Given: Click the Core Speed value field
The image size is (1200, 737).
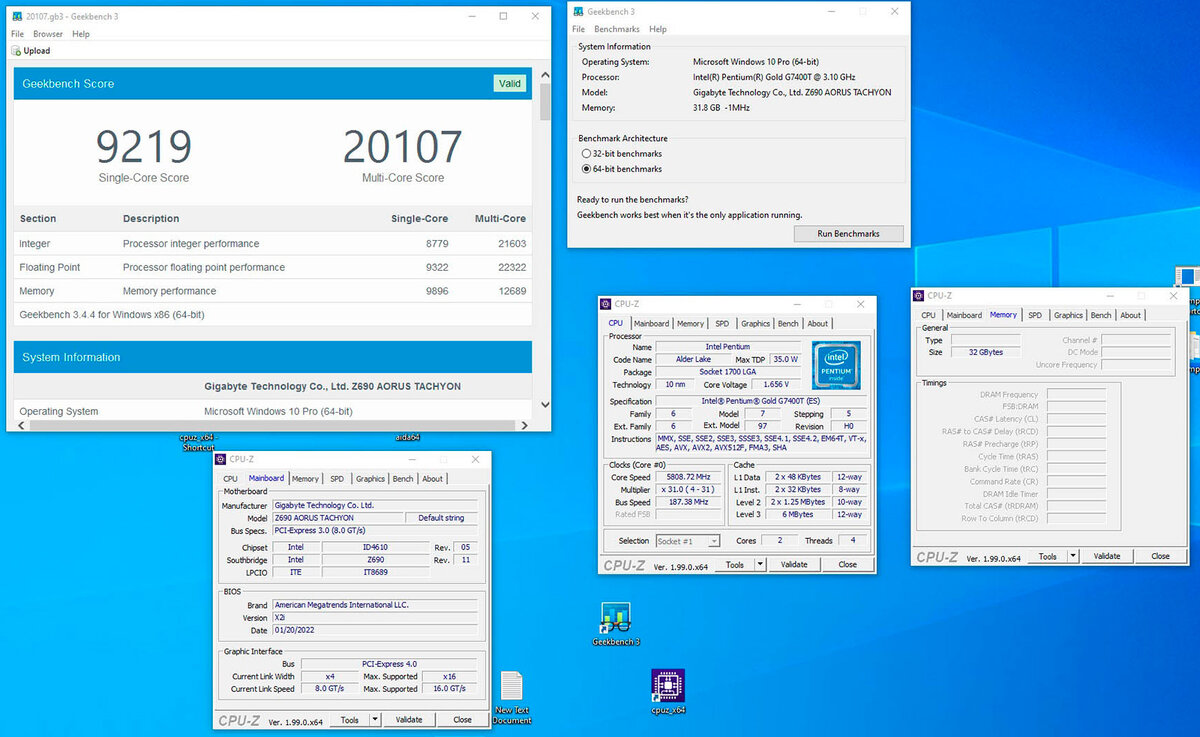Looking at the screenshot, I should click(690, 477).
